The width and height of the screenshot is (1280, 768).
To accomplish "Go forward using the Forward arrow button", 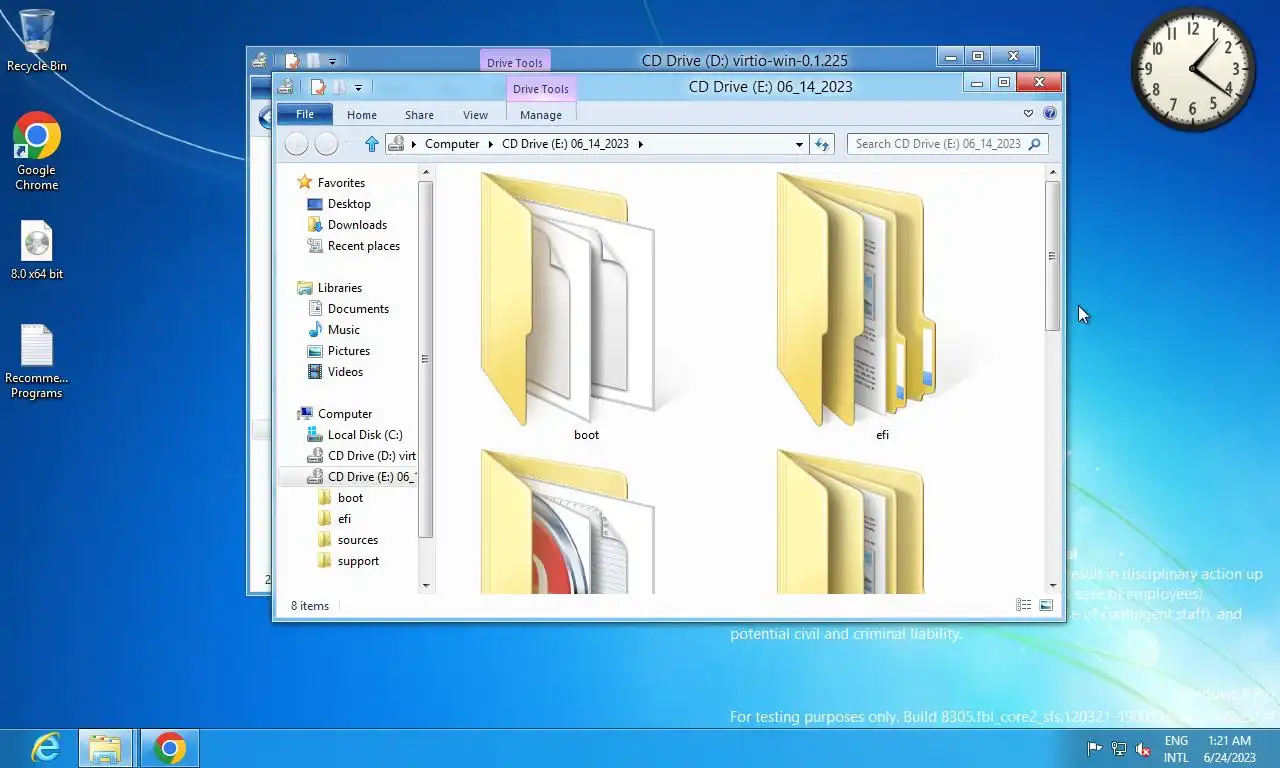I will pos(326,144).
